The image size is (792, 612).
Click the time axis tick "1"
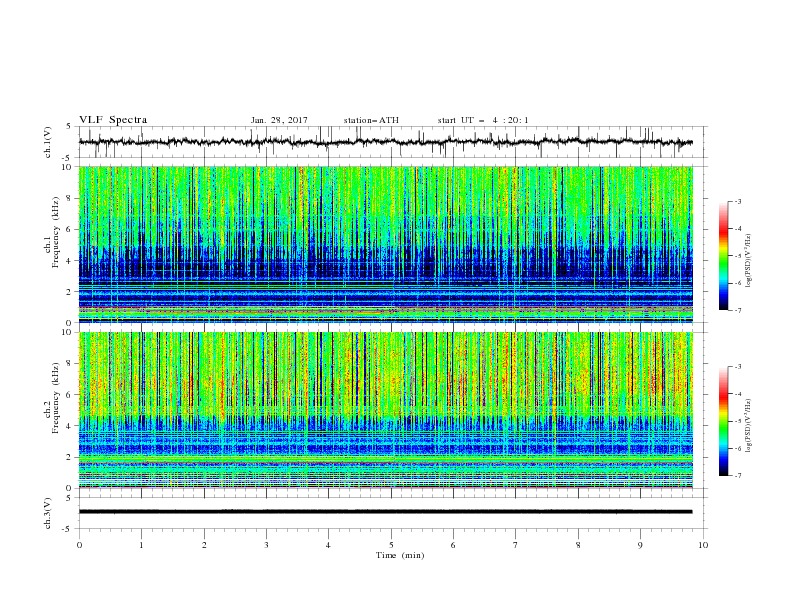pyautogui.click(x=141, y=545)
